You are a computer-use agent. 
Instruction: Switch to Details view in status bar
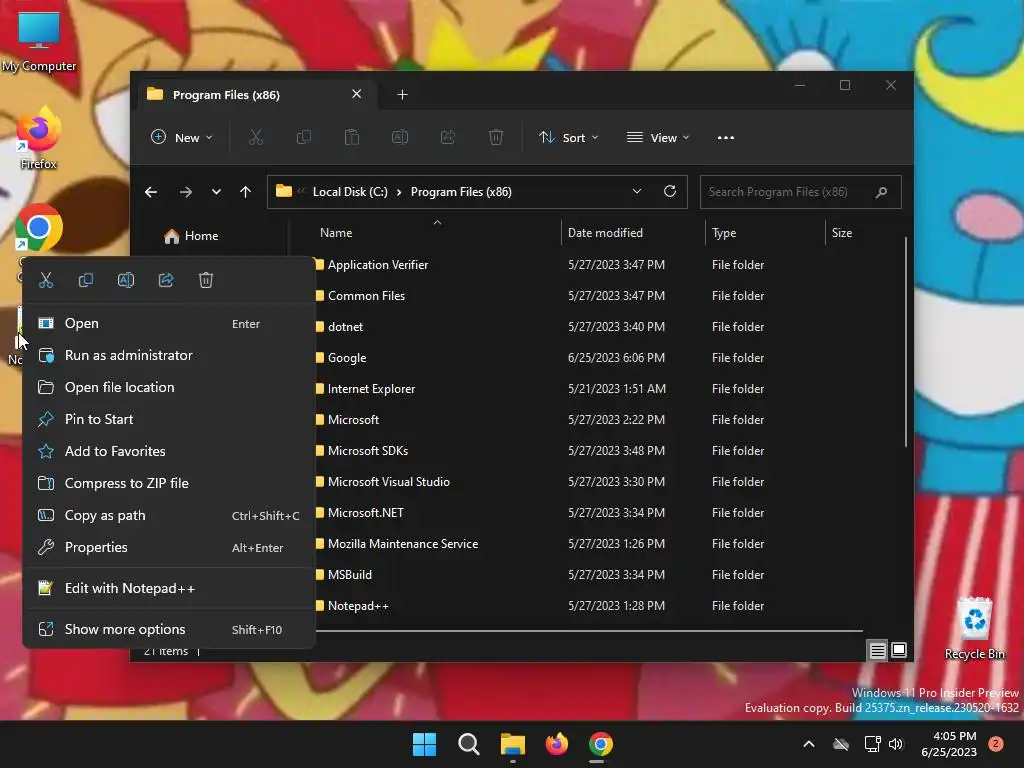(878, 650)
